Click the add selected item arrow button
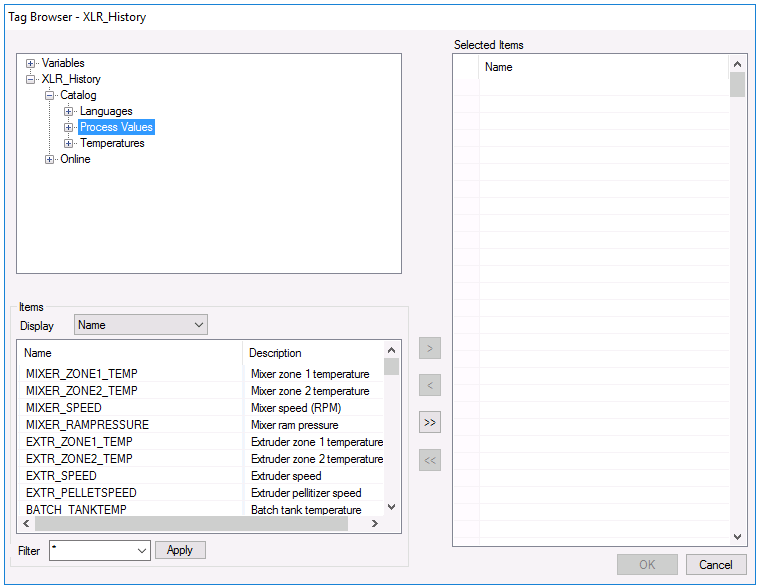This screenshot has width=758, height=588. [430, 348]
